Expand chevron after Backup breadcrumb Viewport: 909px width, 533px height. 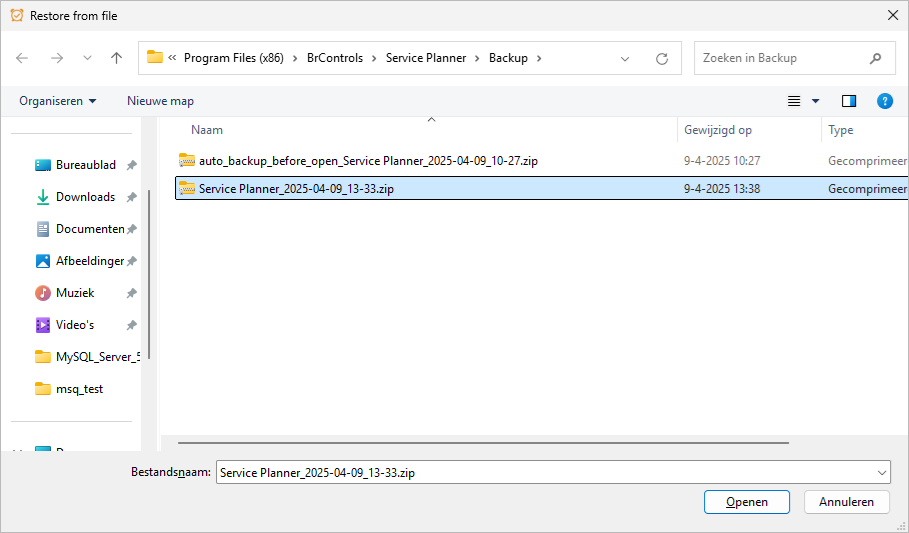click(x=539, y=58)
